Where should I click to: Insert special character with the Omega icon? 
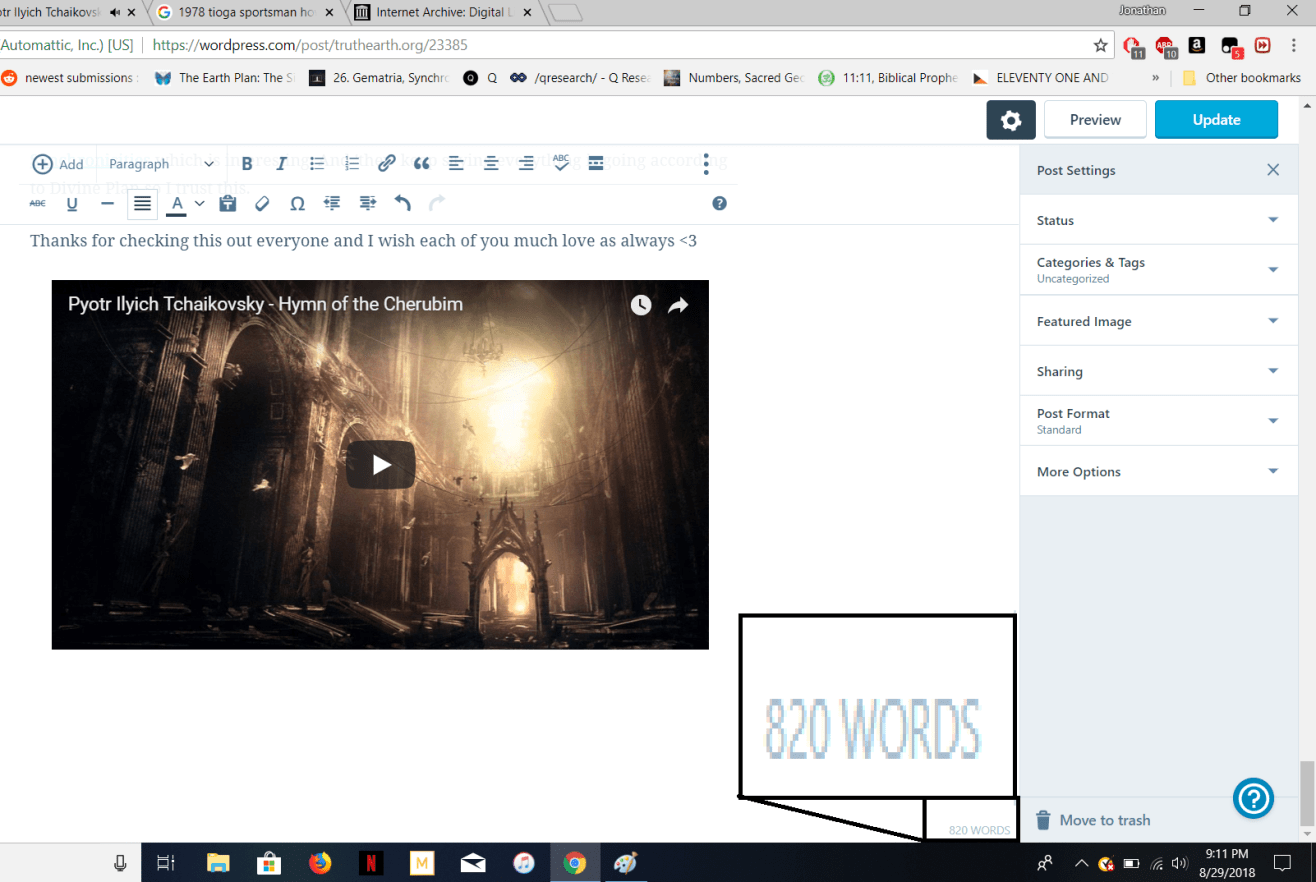(x=297, y=204)
